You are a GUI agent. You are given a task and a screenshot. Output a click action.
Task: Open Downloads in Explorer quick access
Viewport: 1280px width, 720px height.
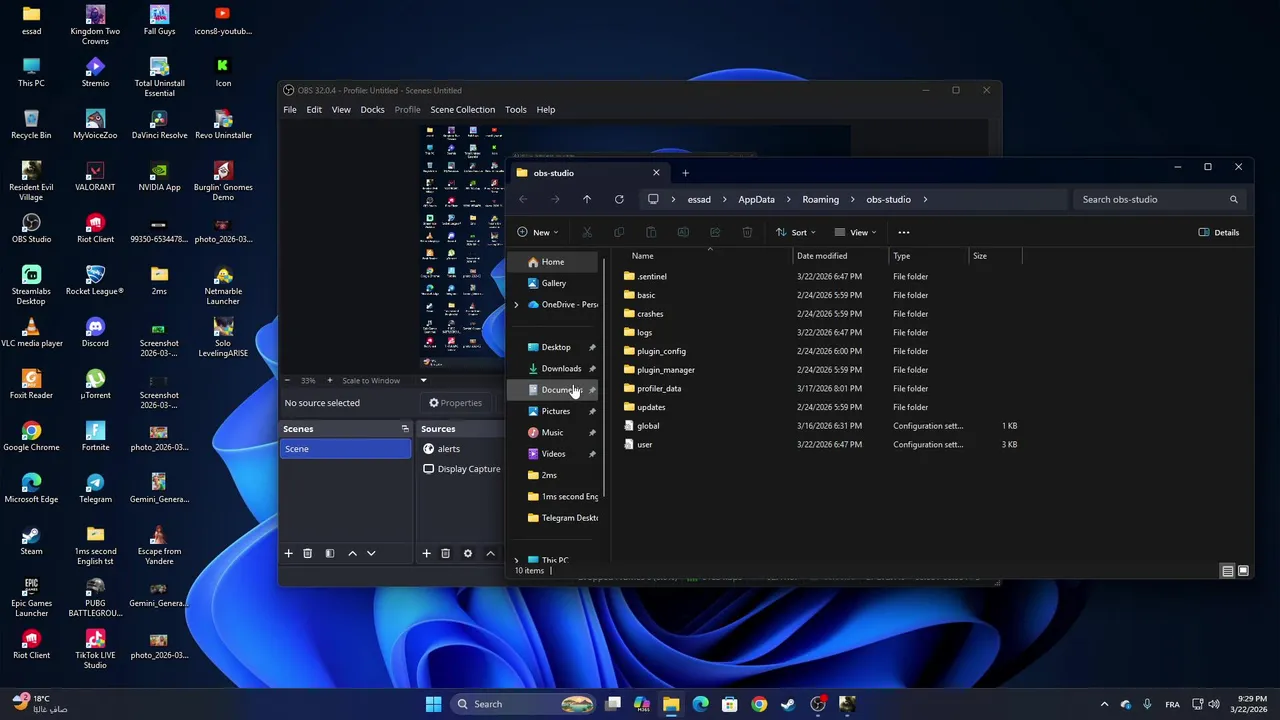pos(560,369)
